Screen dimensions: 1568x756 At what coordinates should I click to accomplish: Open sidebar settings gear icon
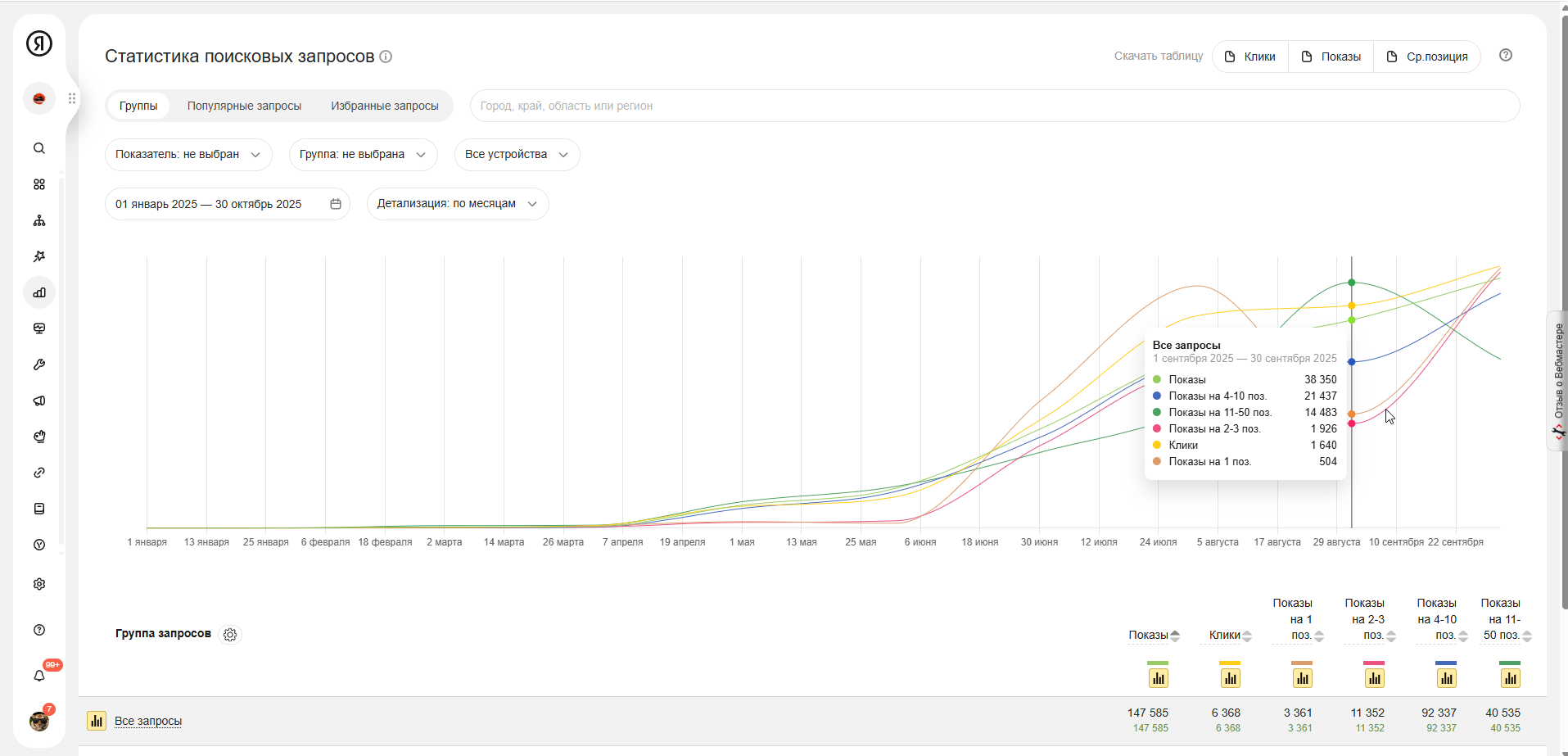click(39, 584)
